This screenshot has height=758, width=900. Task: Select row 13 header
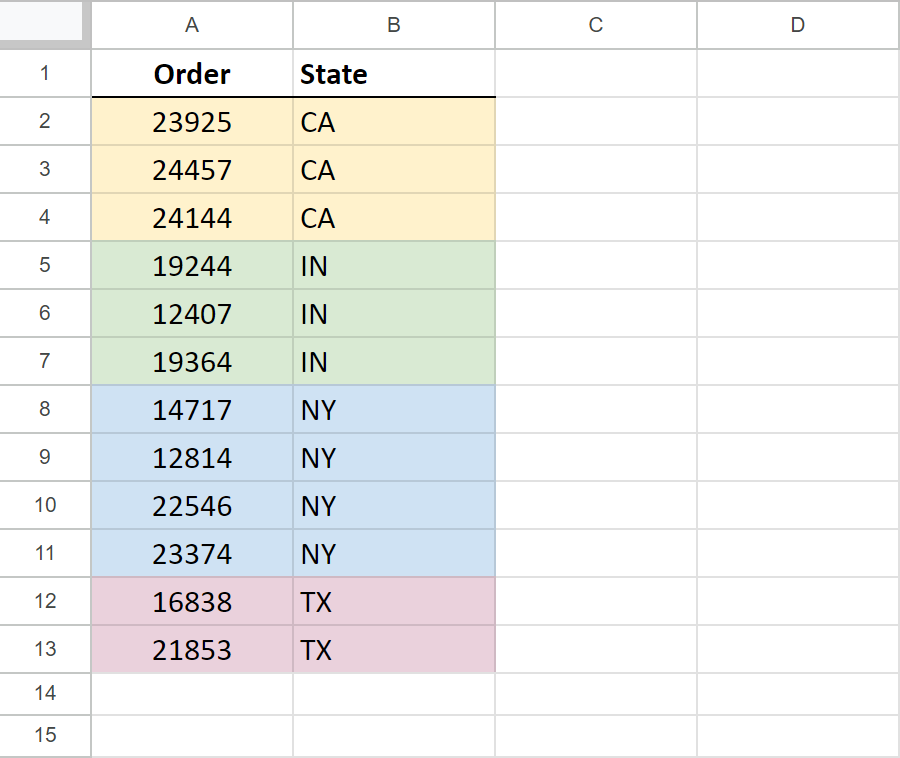(45, 649)
